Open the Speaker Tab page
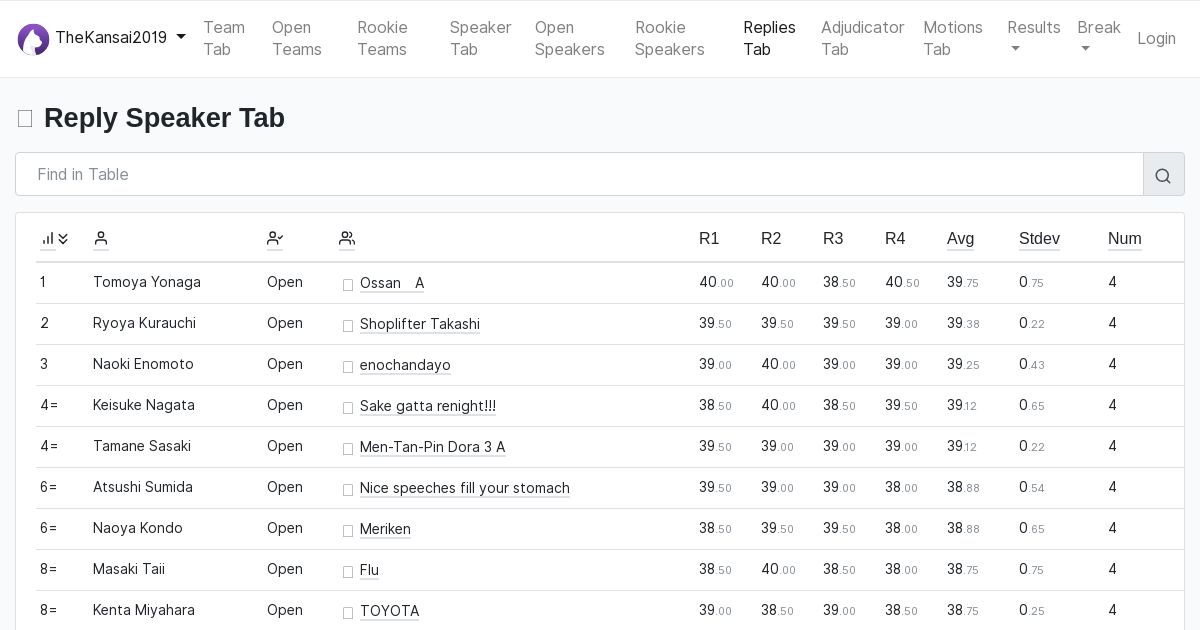 [x=480, y=38]
